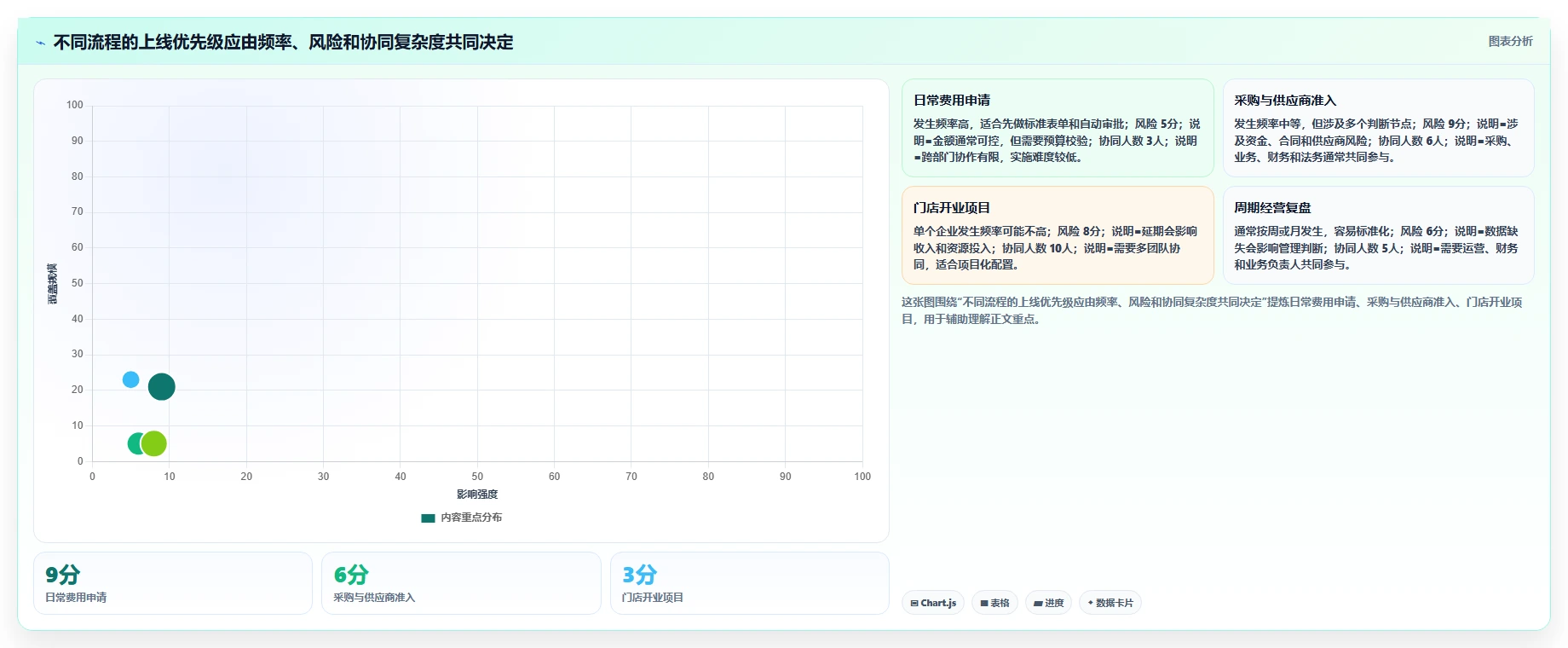Screen dimensions: 1568x648
Task: Select the dark teal bubble on the chart
Action: [162, 387]
